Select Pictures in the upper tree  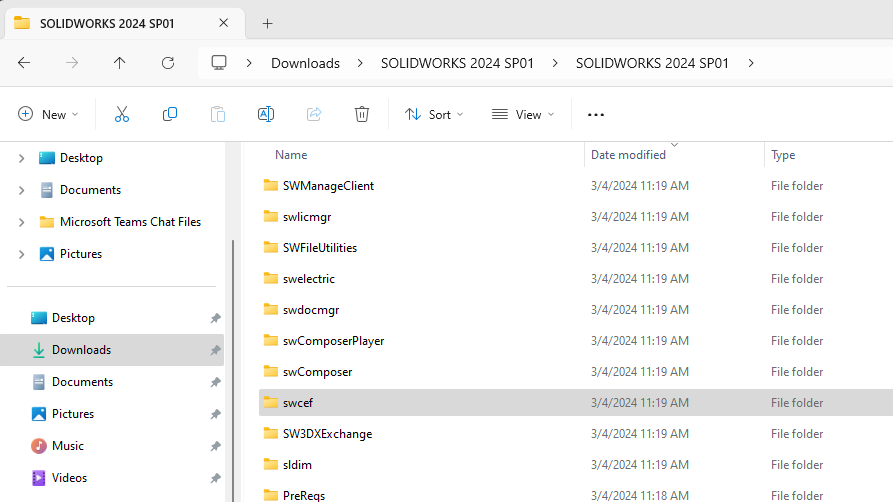point(81,254)
